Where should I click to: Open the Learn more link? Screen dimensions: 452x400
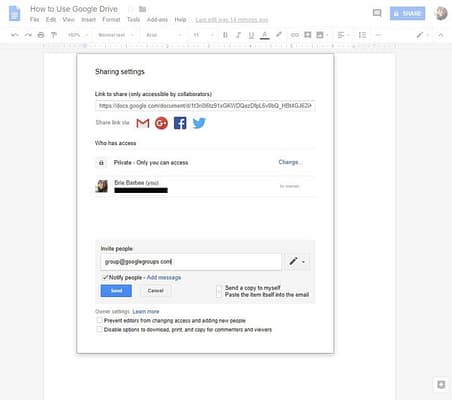[146, 311]
